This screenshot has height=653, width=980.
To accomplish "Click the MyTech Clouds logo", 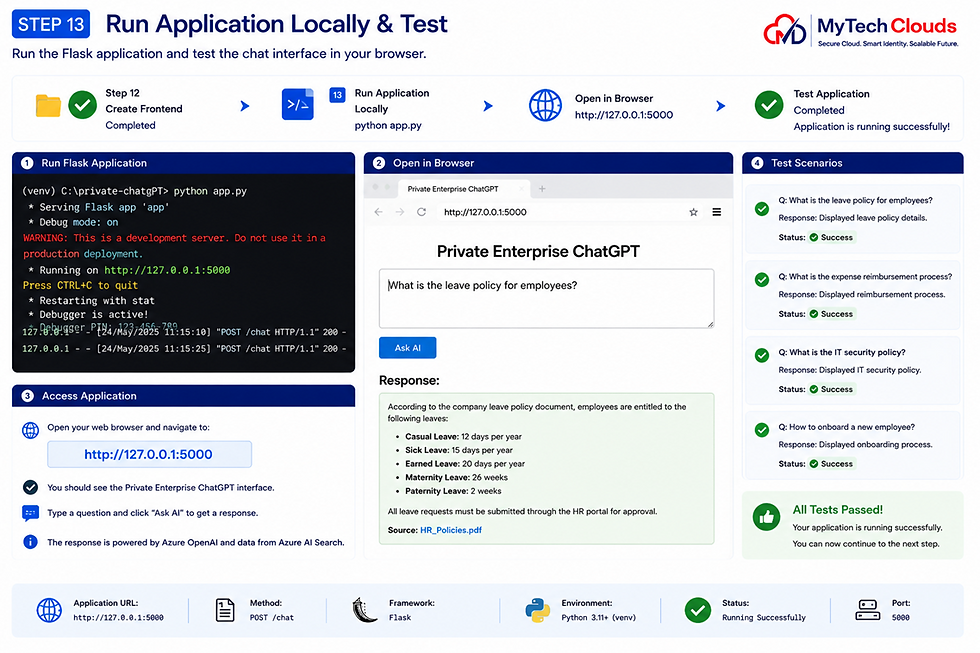I will tap(861, 30).
